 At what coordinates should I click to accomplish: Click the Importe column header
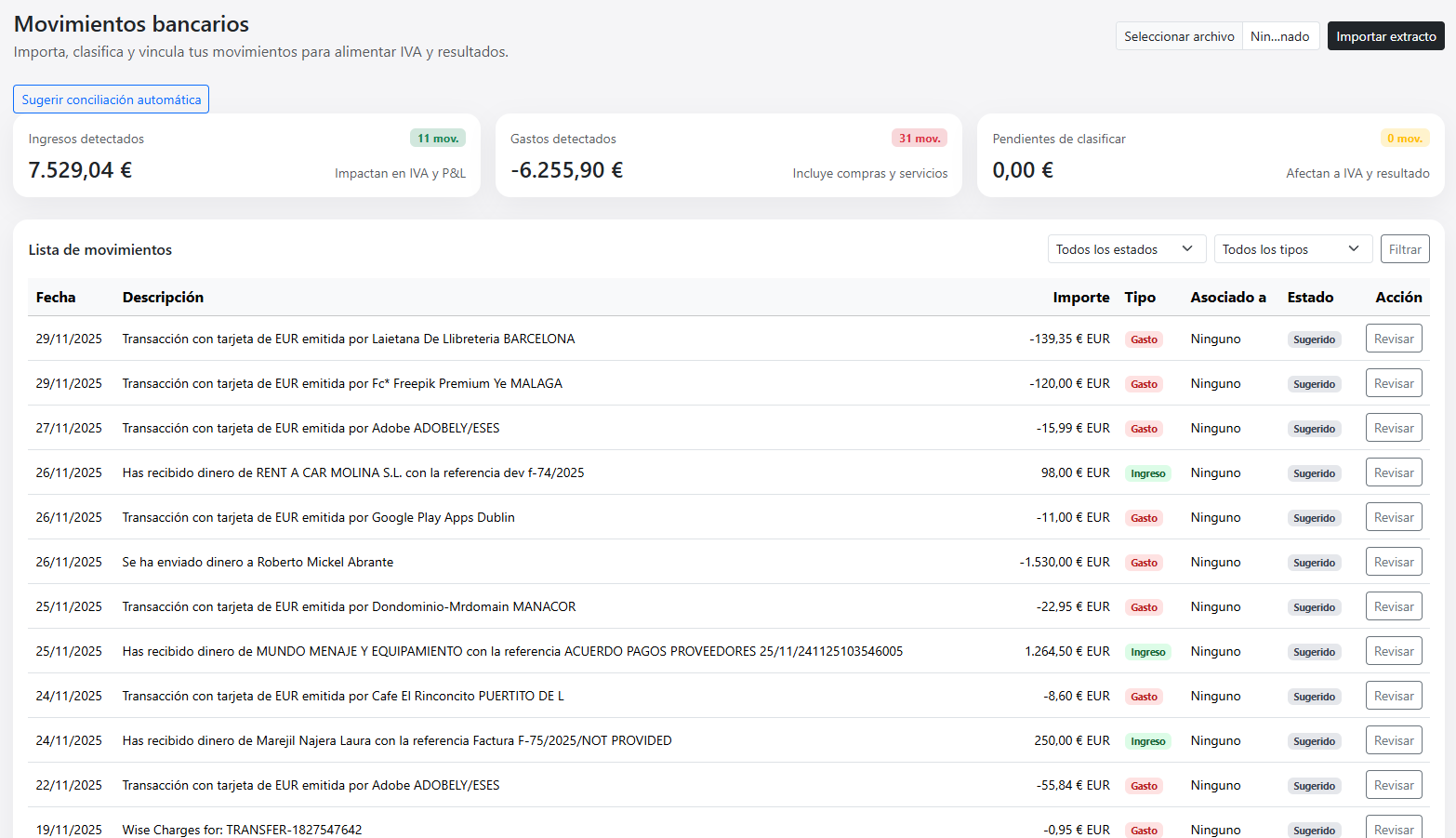pyautogui.click(x=1080, y=298)
